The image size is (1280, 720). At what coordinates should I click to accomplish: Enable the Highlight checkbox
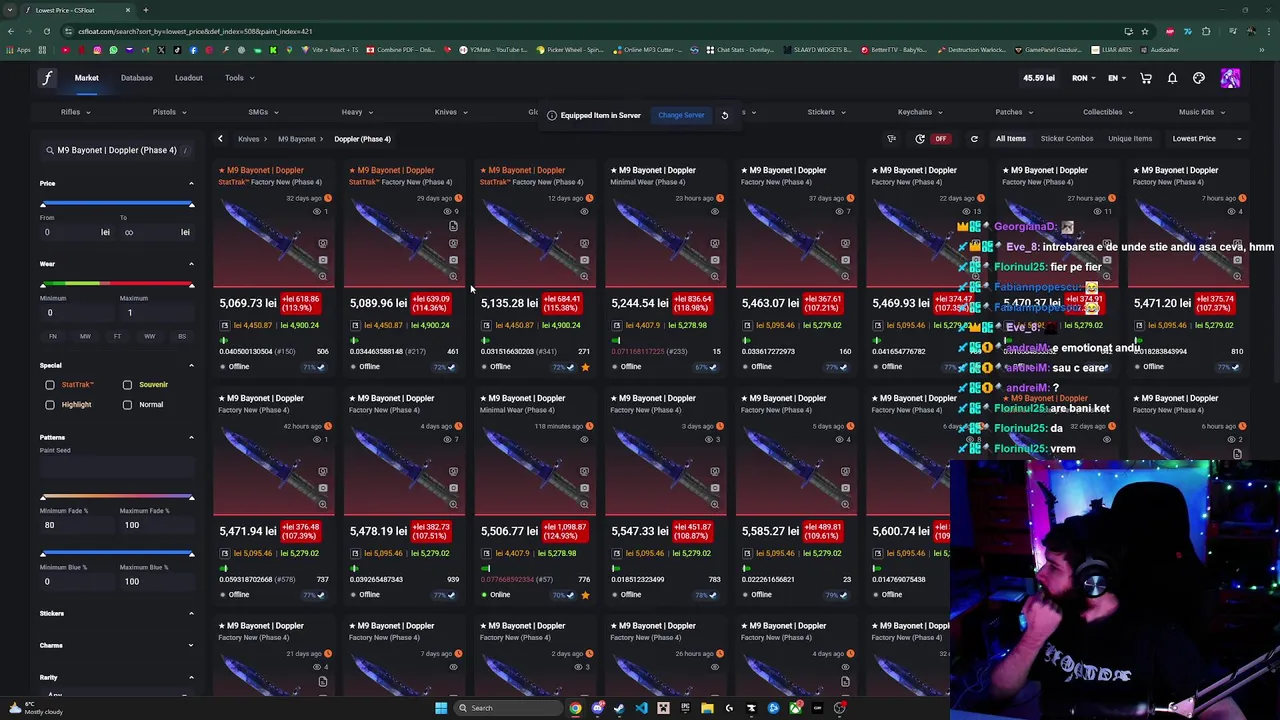tap(50, 405)
